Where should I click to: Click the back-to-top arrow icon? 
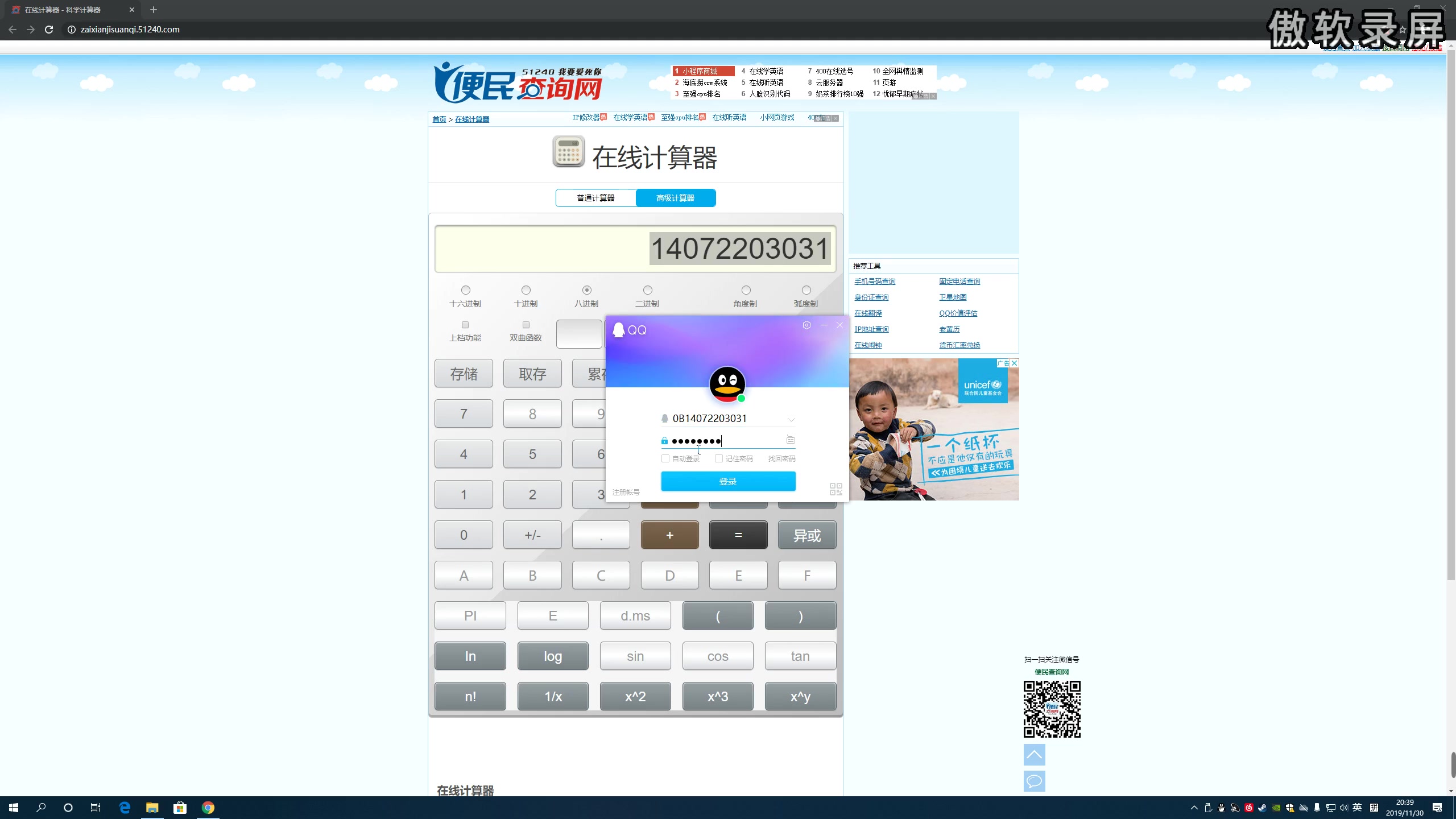tap(1035, 755)
